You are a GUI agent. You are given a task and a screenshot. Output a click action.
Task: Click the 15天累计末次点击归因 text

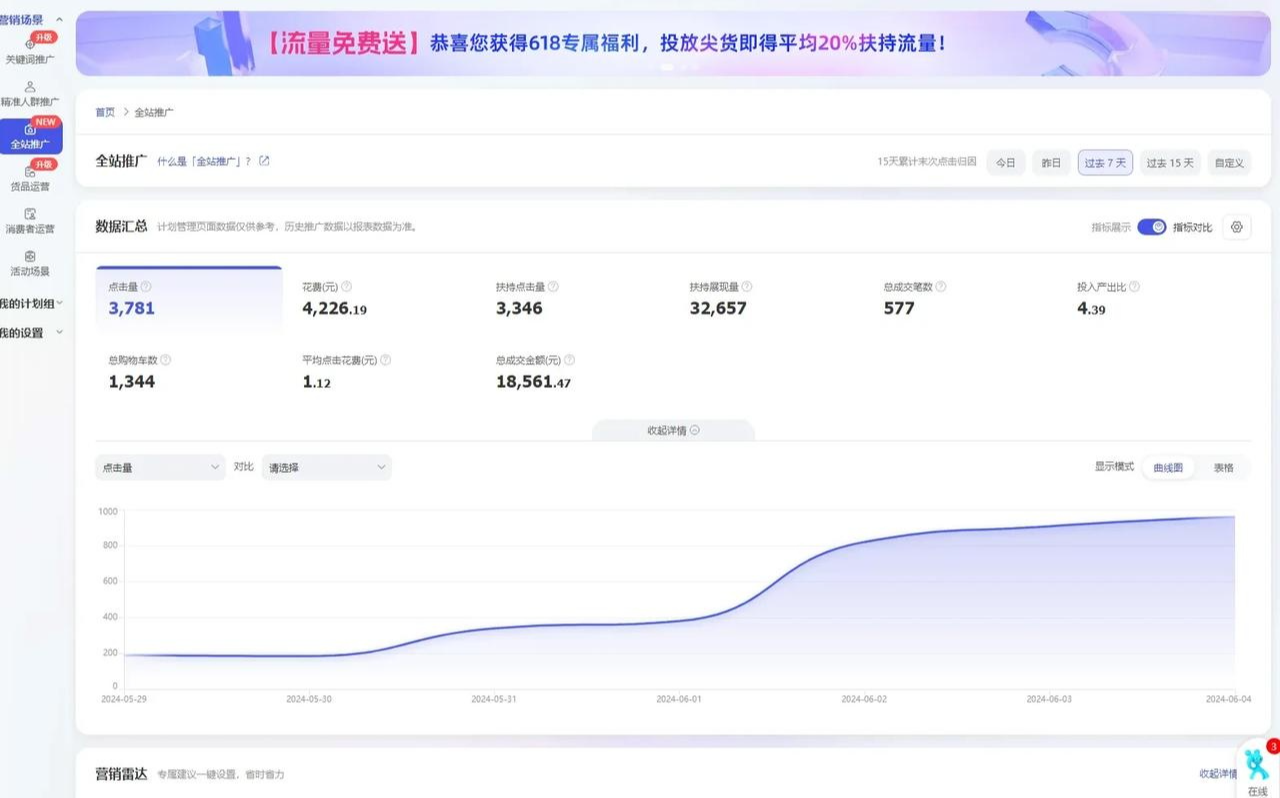point(926,162)
